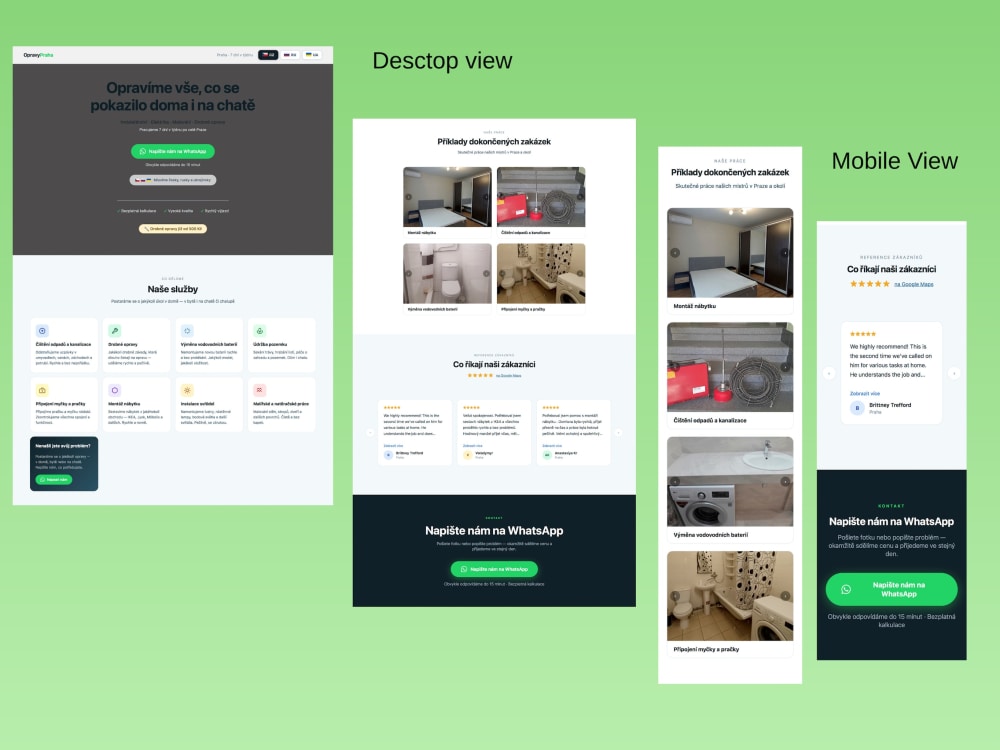The height and width of the screenshot is (750, 1000).
Task: Click the five-star rating in the mobile reviews header
Action: (x=869, y=284)
